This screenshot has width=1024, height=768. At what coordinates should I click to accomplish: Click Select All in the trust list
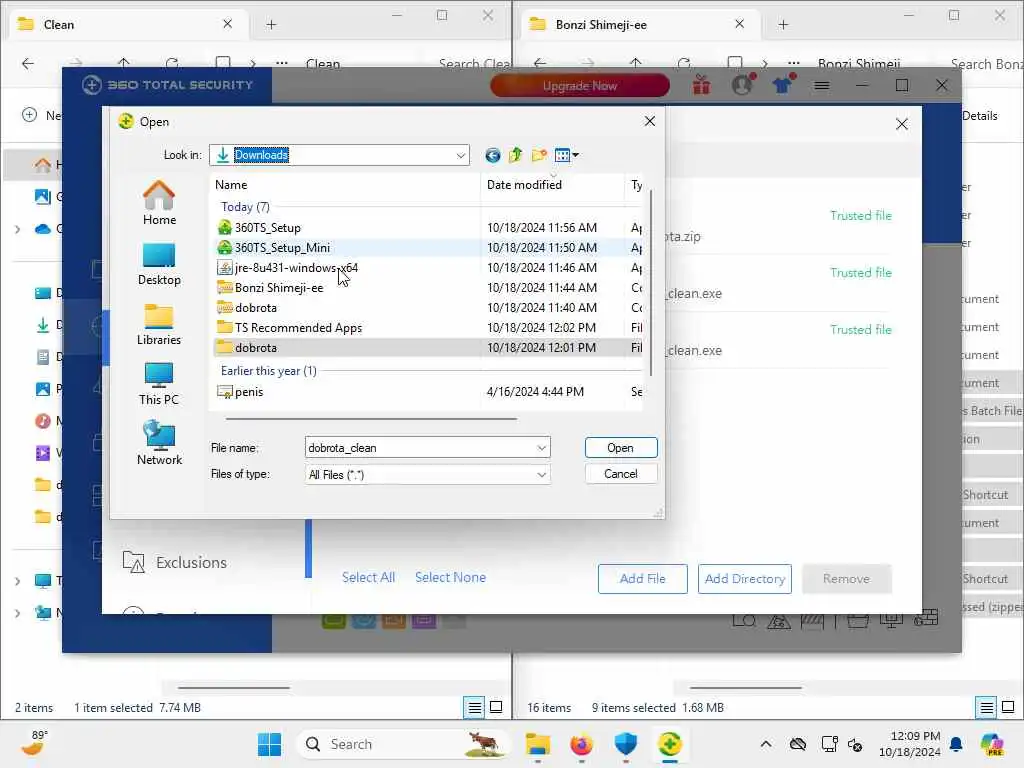(368, 577)
